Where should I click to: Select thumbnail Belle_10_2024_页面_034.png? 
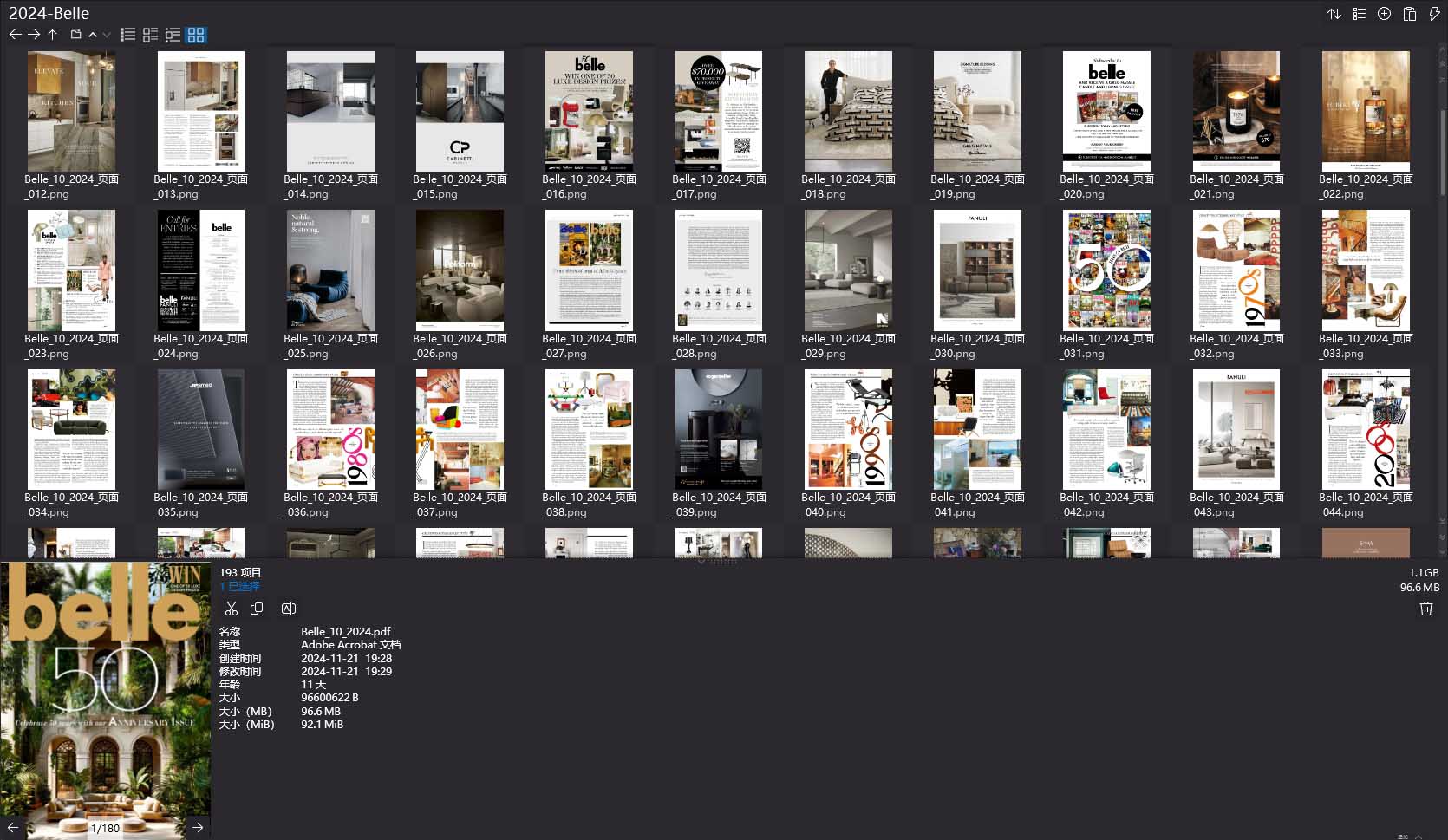[x=71, y=429]
